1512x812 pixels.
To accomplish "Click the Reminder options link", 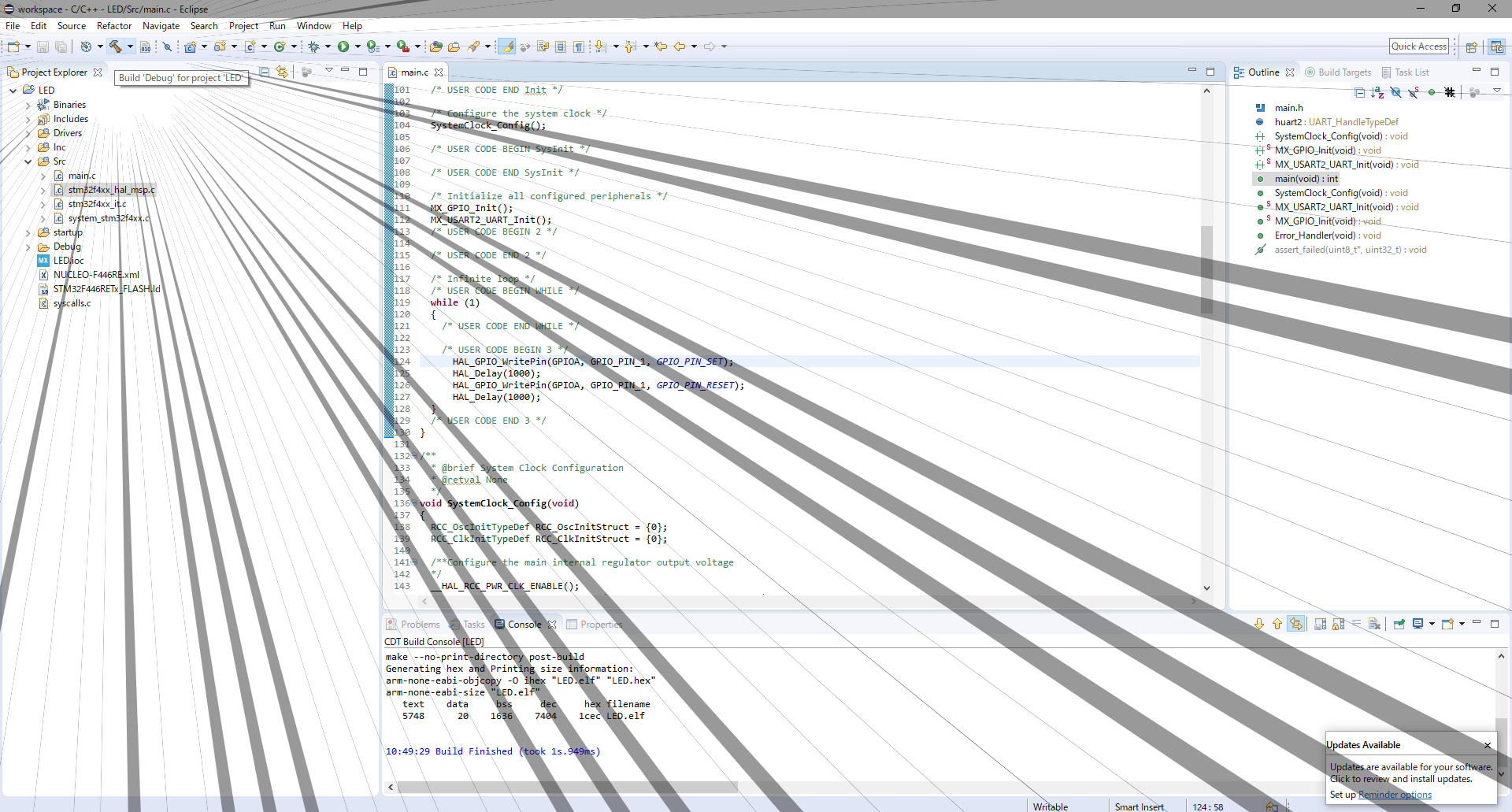I will pos(1394,795).
